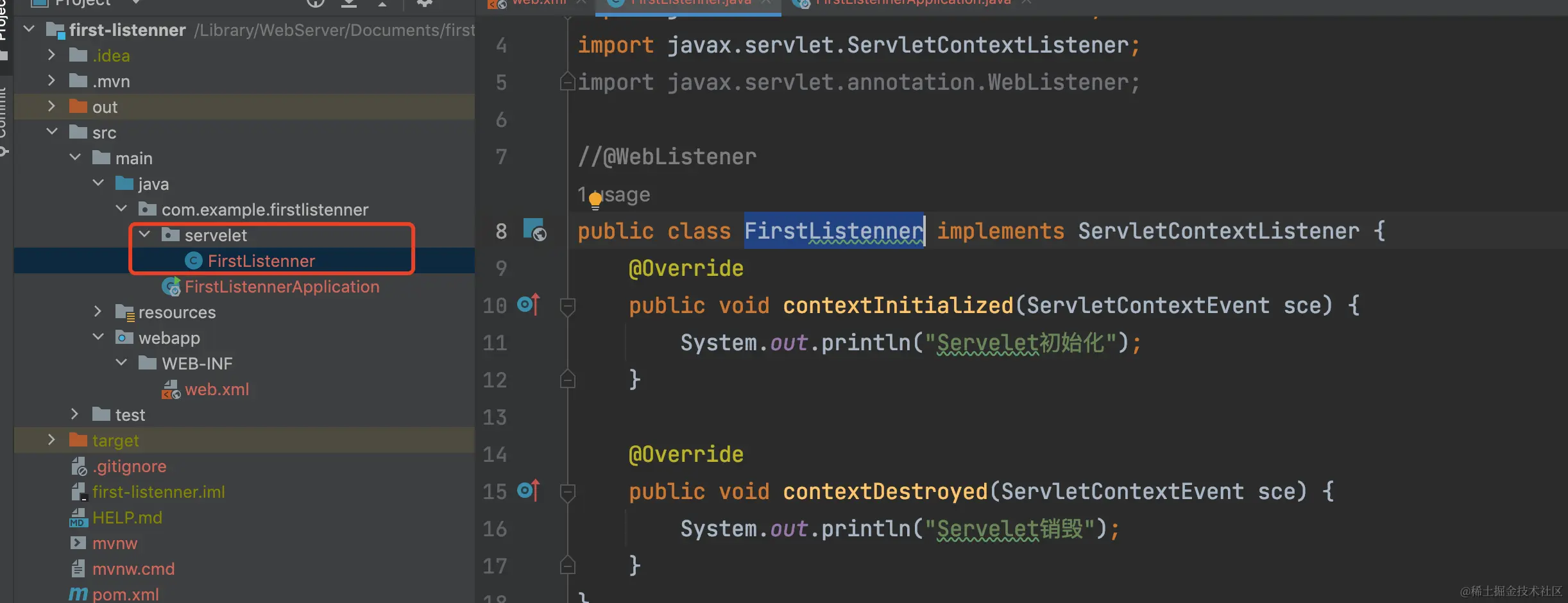The width and height of the screenshot is (1568, 603).
Task: Collapse the com.example.firstlistenner package
Action: pyautogui.click(x=121, y=209)
